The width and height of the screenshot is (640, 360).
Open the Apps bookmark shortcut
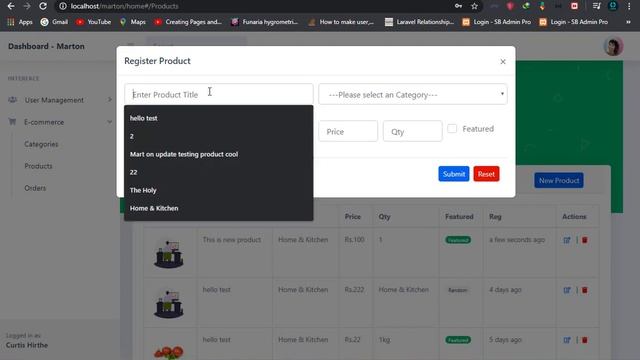click(x=20, y=22)
